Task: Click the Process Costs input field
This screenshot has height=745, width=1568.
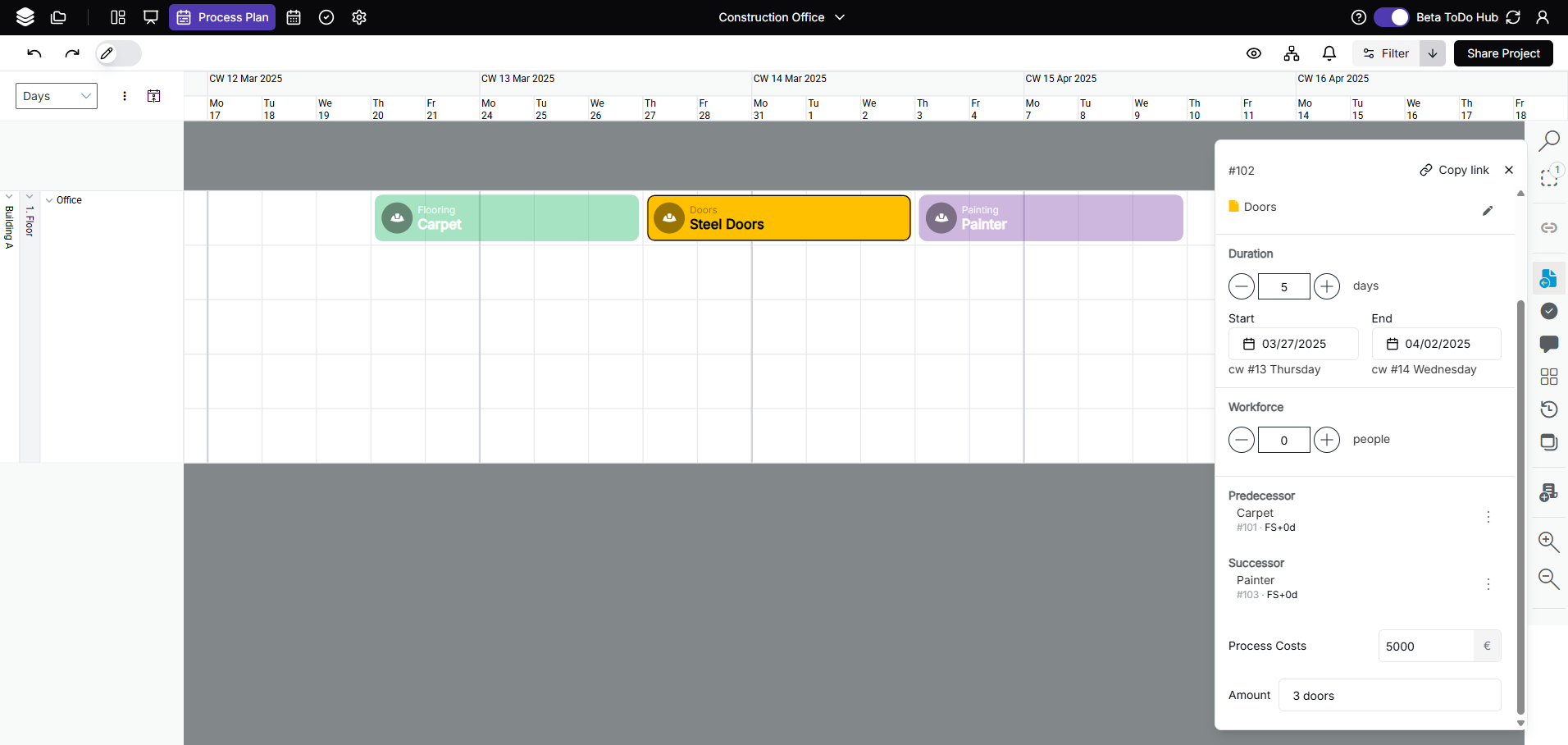Action: tap(1425, 647)
